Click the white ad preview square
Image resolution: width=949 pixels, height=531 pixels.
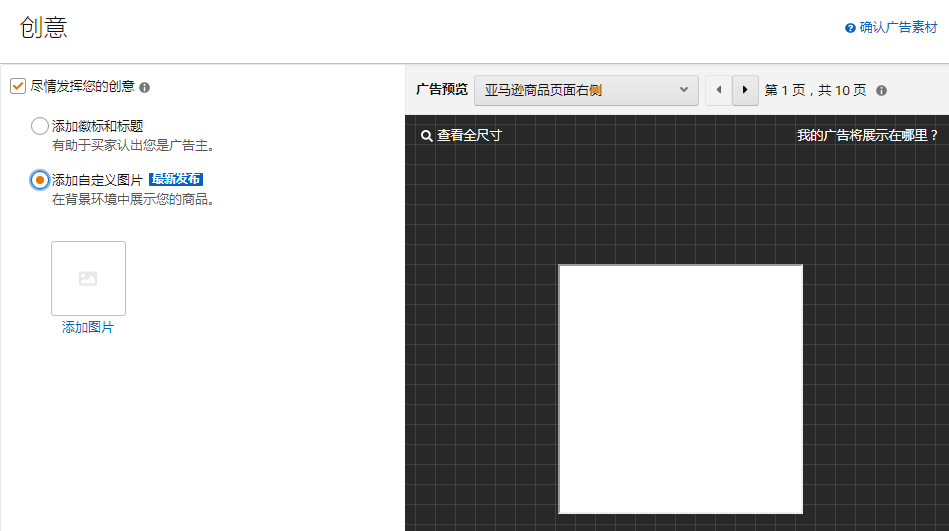(680, 389)
